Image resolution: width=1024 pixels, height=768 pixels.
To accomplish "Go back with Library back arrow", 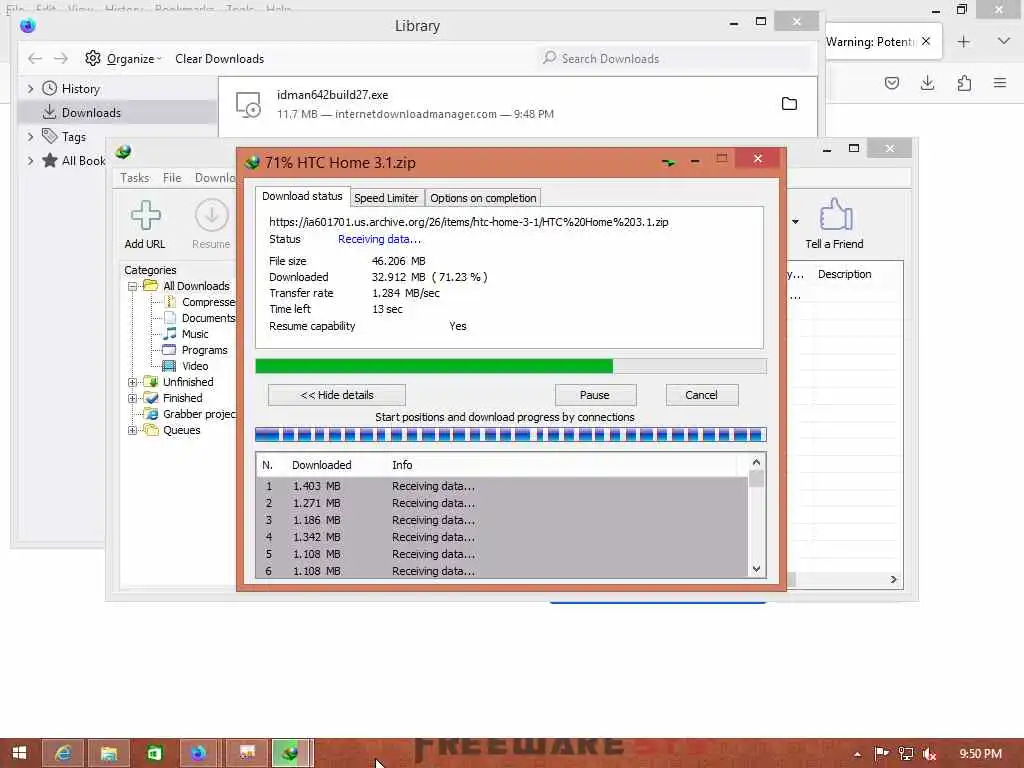I will point(35,59).
